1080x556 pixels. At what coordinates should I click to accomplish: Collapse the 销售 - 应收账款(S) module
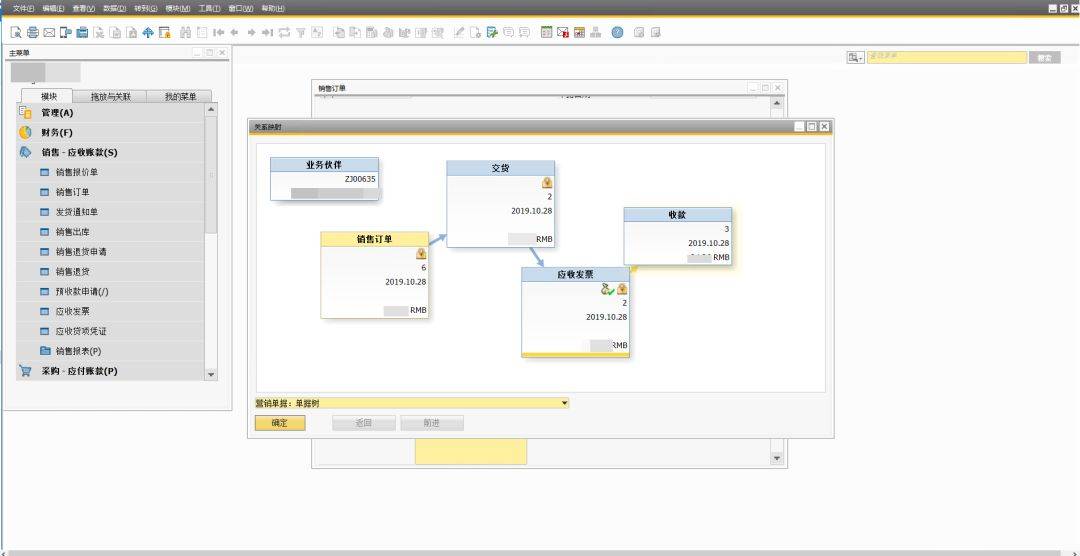point(79,152)
